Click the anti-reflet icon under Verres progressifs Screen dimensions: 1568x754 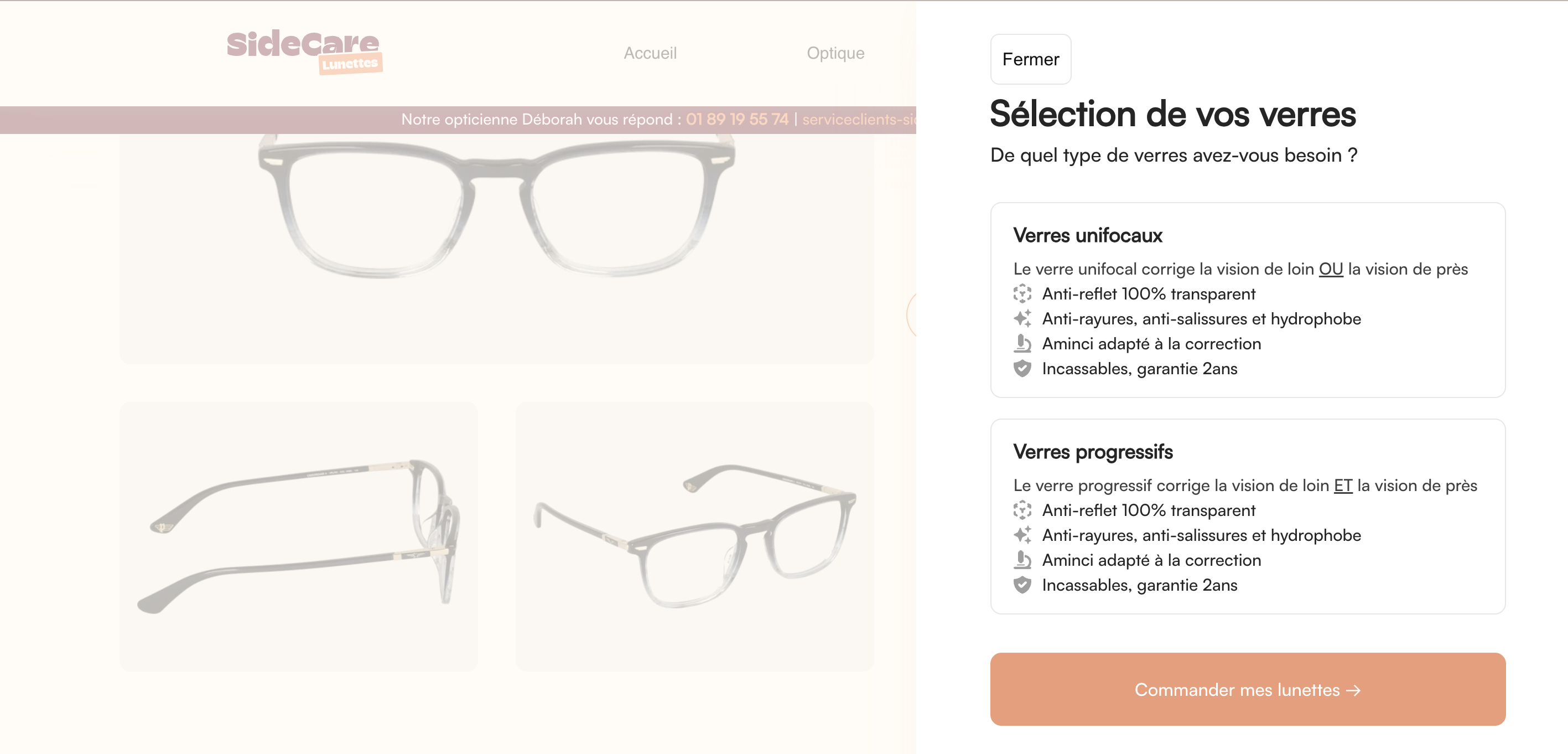pyautogui.click(x=1022, y=510)
